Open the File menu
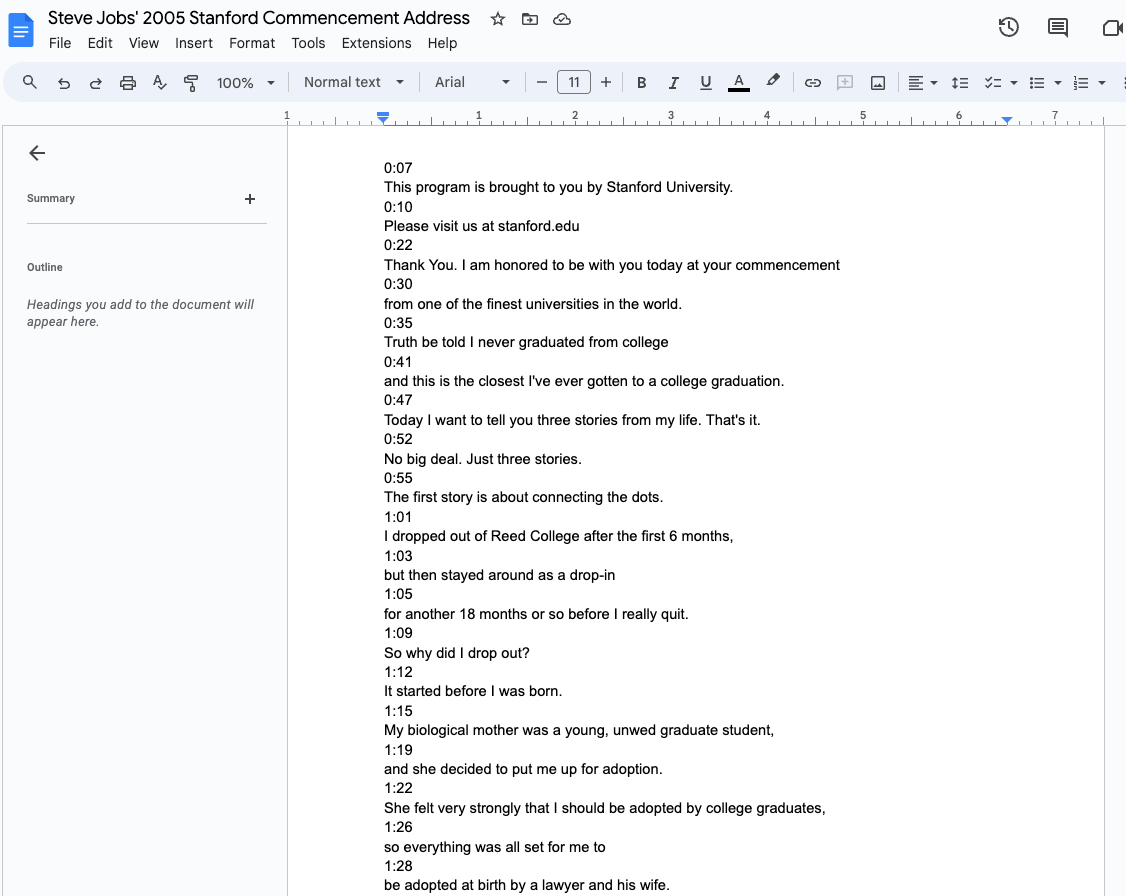 click(x=60, y=43)
